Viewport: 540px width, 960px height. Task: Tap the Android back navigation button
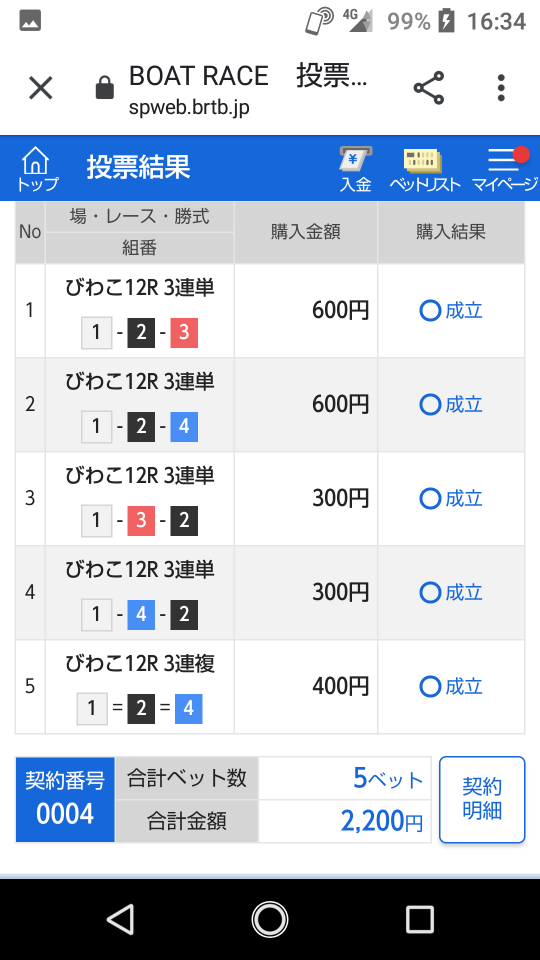click(121, 919)
